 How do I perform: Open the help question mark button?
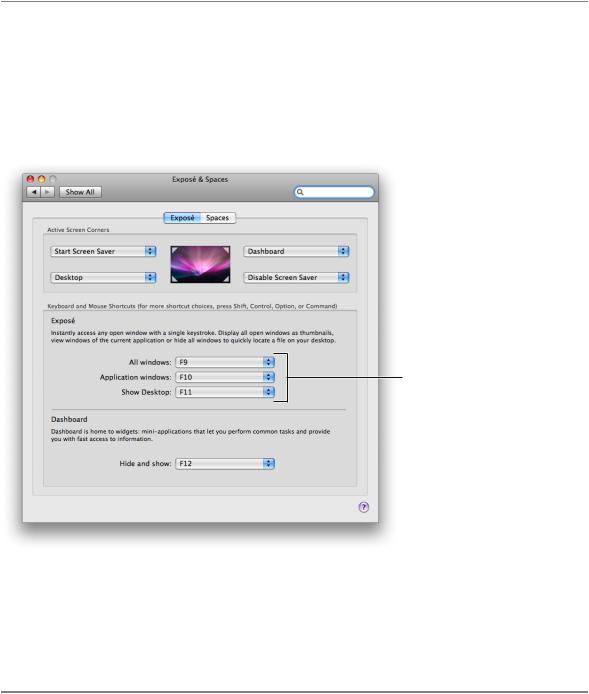(363, 507)
